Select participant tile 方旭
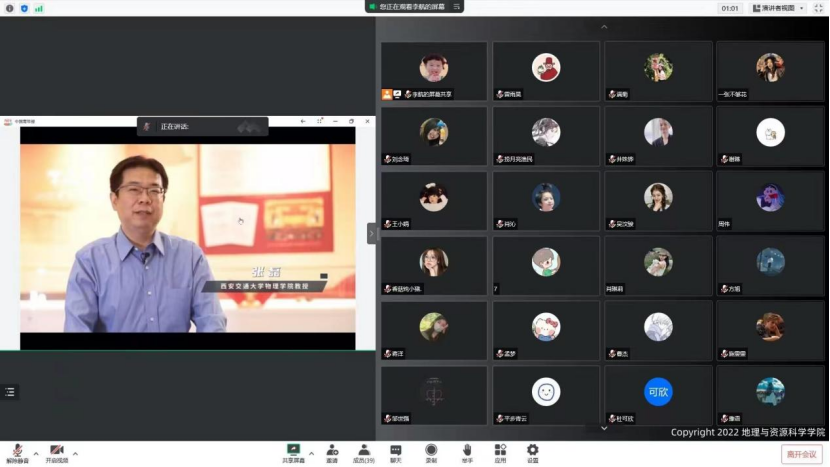Viewport: 830px width, 467px height. coord(770,266)
